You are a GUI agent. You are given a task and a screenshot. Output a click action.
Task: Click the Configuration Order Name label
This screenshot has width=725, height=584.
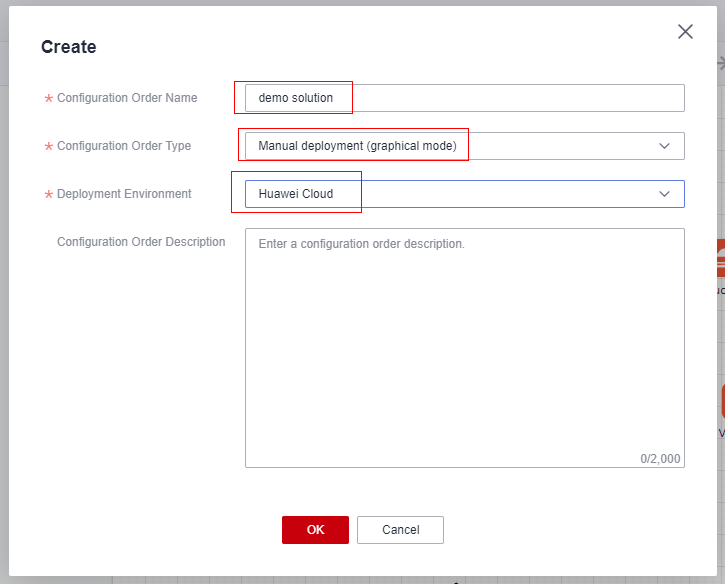click(x=127, y=98)
